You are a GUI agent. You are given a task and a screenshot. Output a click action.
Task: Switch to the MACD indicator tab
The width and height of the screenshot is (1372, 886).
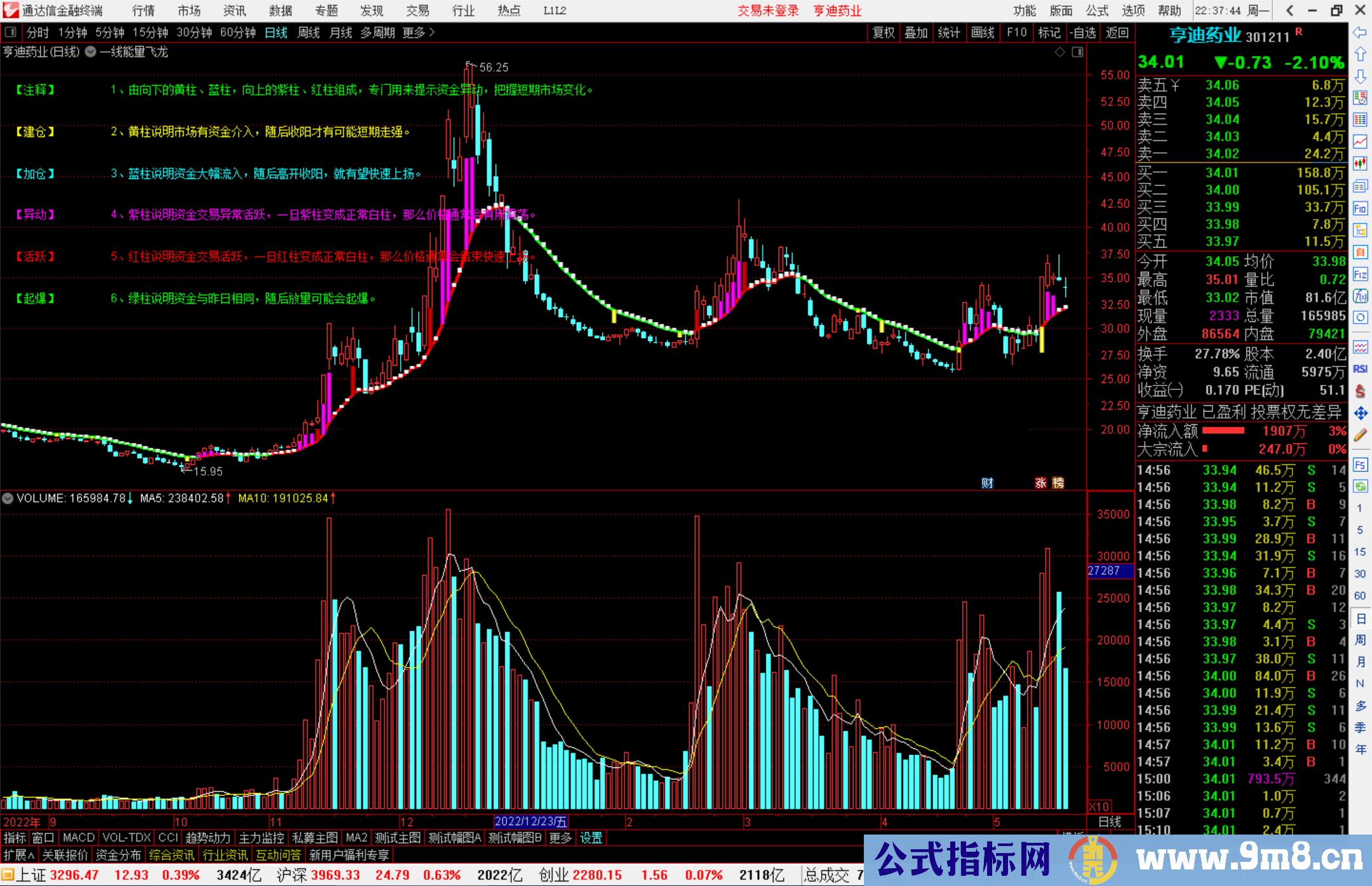pyautogui.click(x=79, y=838)
